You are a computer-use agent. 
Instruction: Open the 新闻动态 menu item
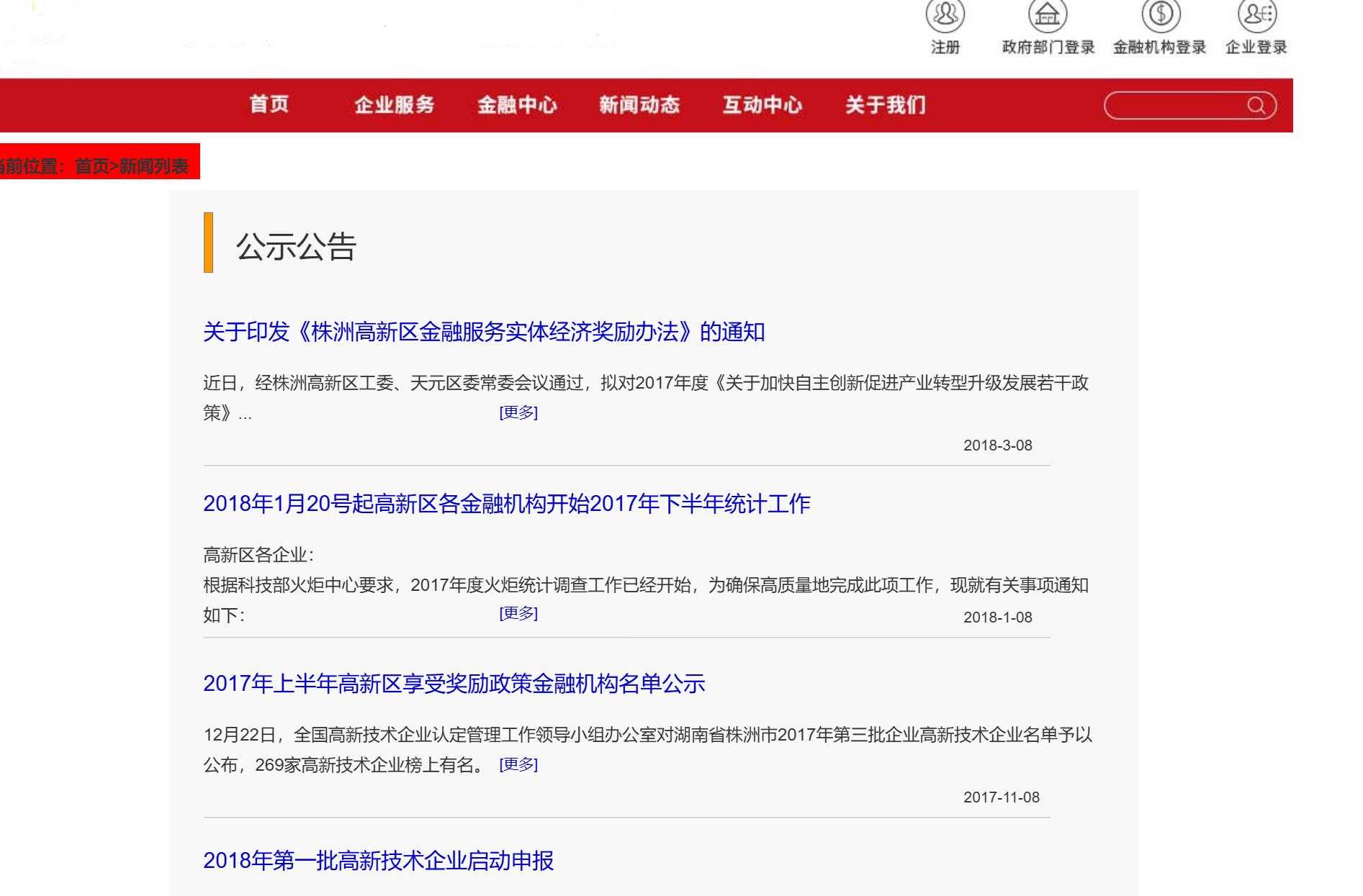click(640, 105)
